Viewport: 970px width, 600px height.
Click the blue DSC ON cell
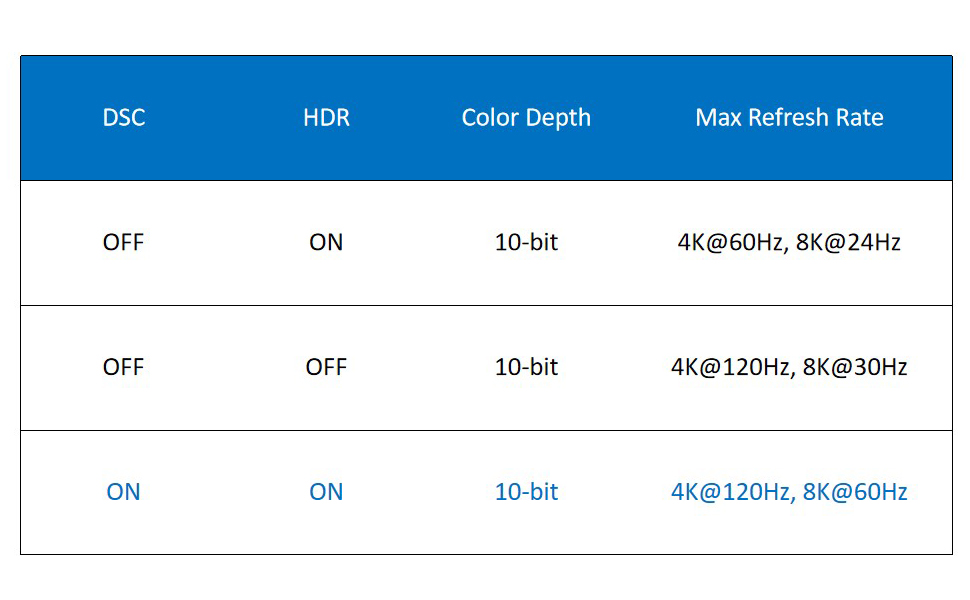point(124,492)
